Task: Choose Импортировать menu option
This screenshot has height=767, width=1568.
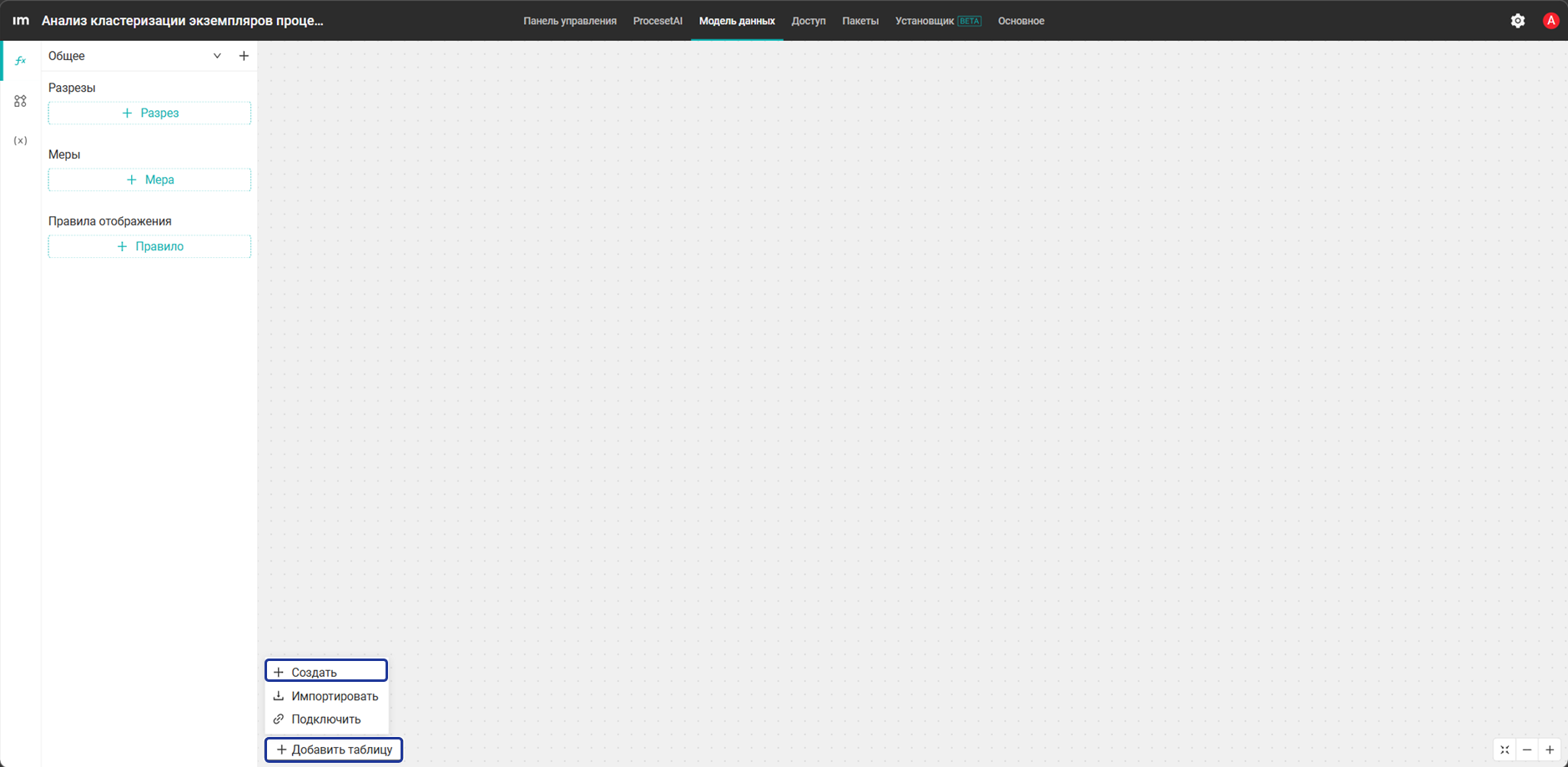Action: click(326, 696)
